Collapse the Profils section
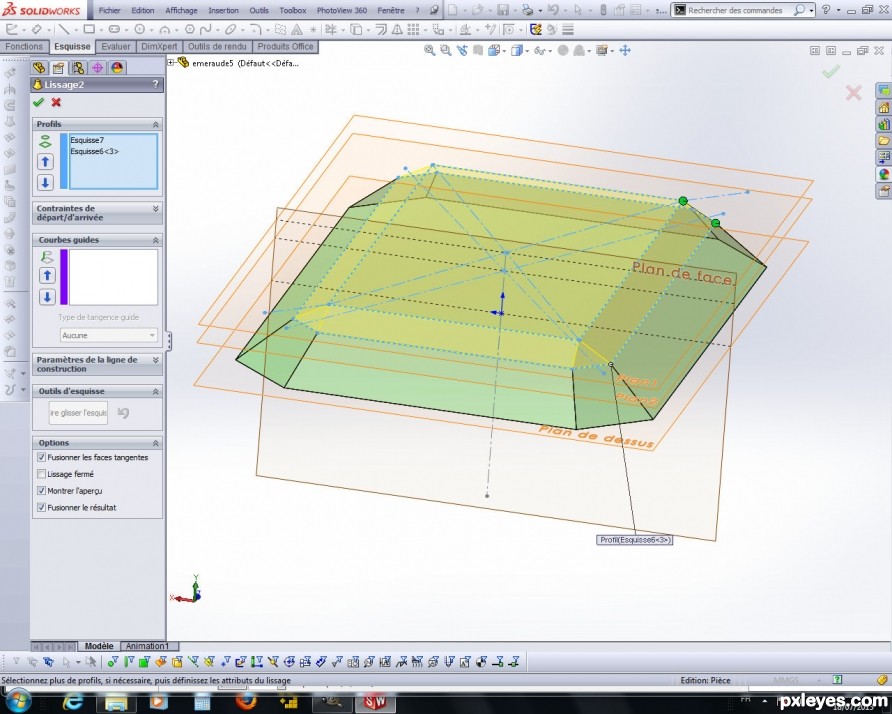The height and width of the screenshot is (714, 892). [x=155, y=124]
